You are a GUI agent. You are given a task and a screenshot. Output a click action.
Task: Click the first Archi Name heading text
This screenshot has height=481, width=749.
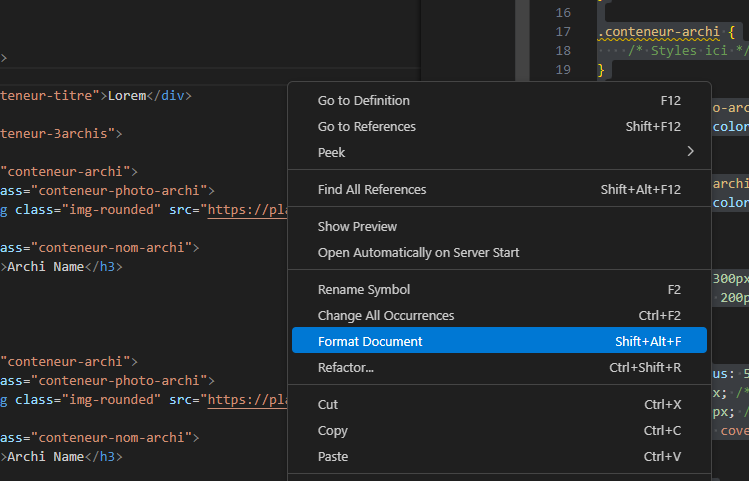click(45, 266)
